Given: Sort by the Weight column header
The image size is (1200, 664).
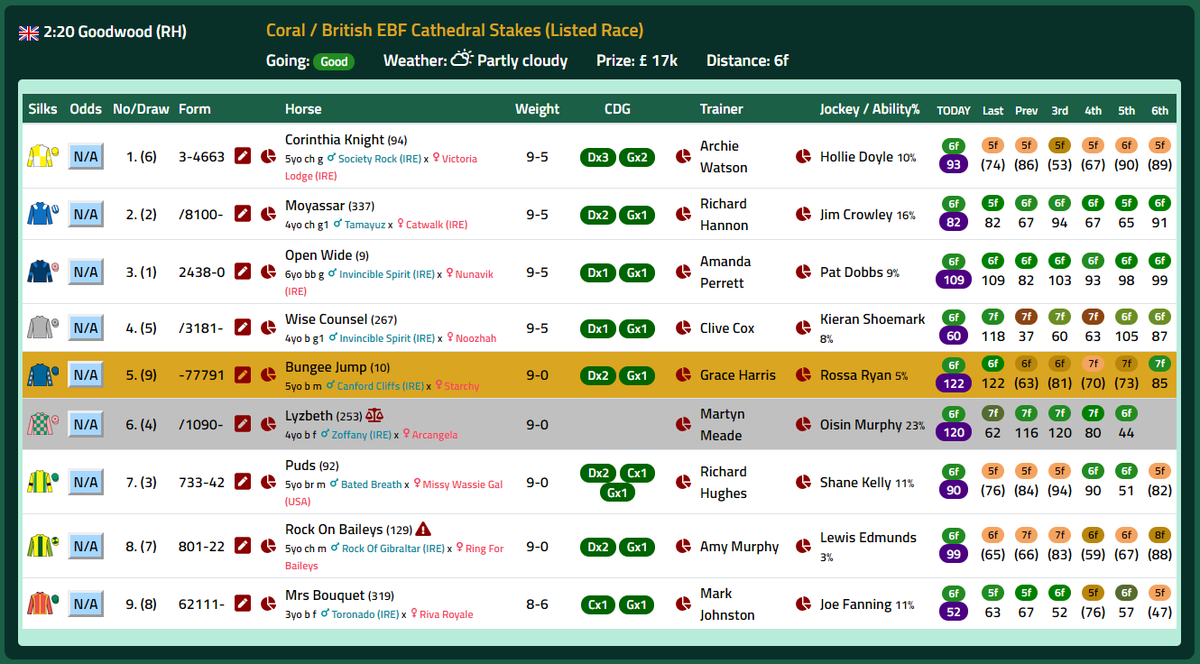Looking at the screenshot, I should click(537, 109).
